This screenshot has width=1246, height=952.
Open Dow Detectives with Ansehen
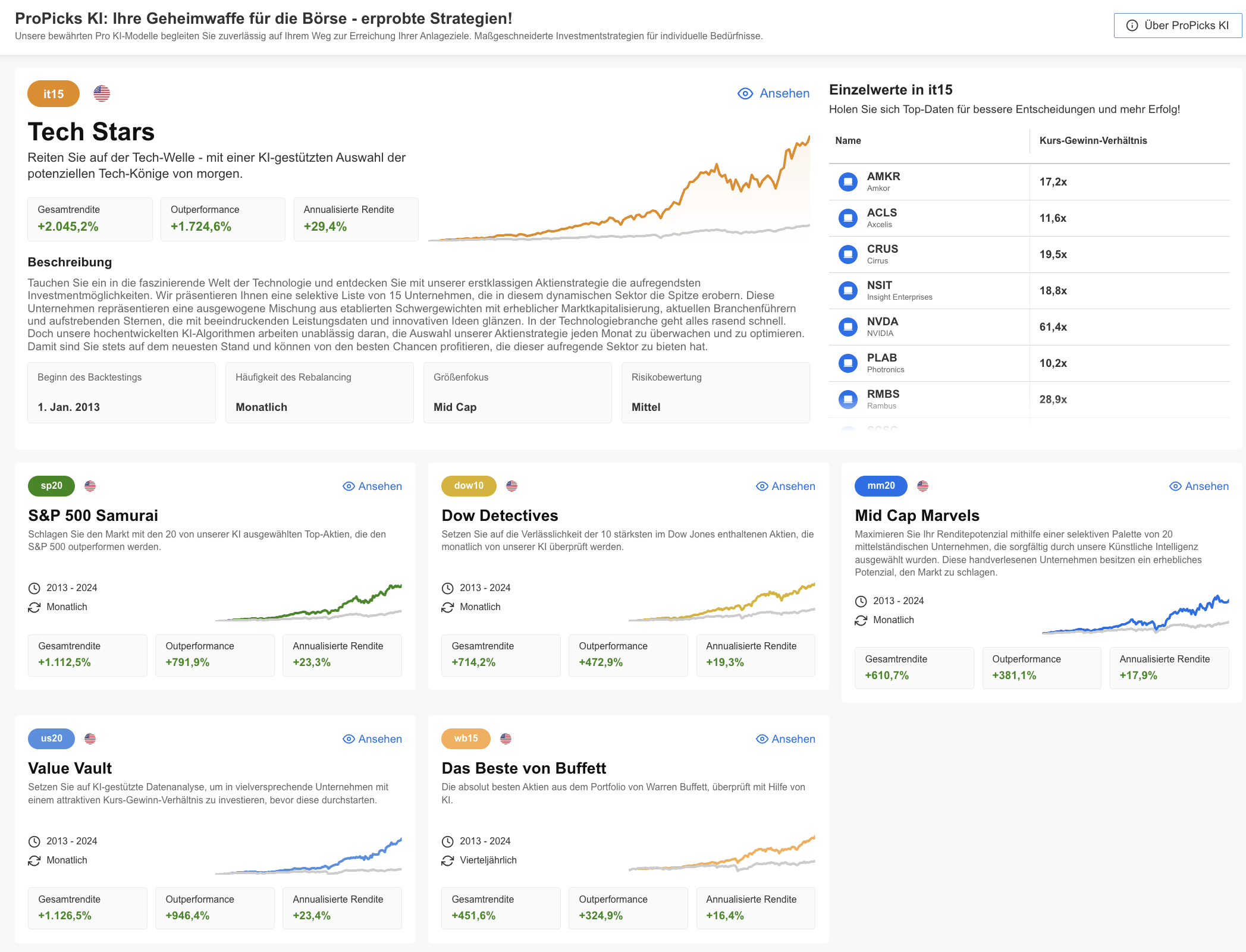click(786, 486)
